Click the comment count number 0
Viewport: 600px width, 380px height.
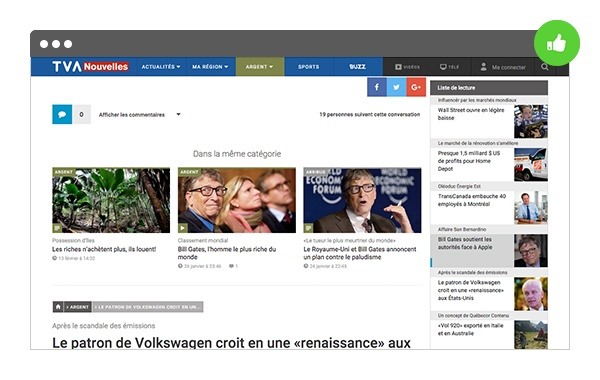(81, 114)
